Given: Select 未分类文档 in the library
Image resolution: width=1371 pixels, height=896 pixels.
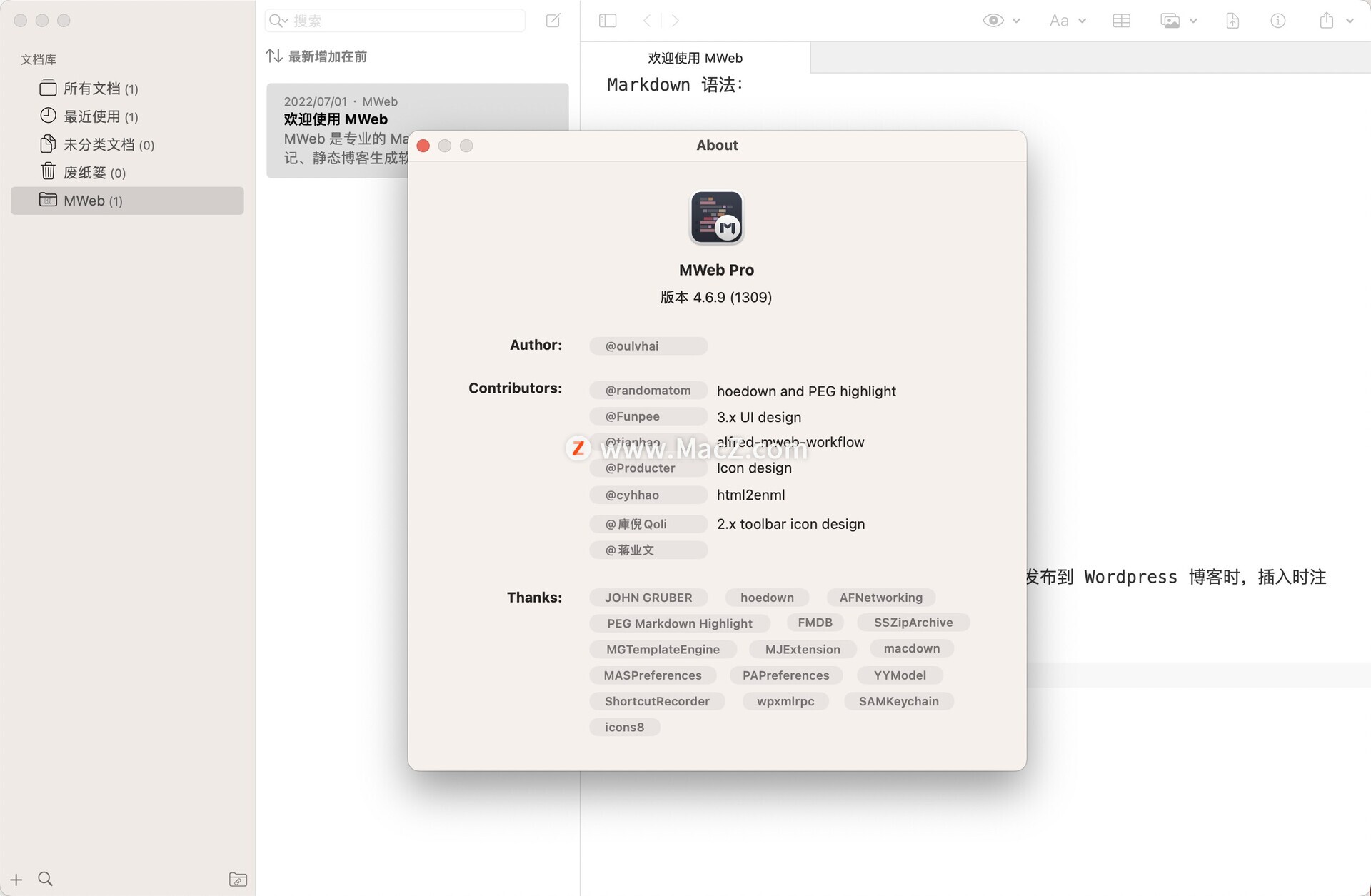Looking at the screenshot, I should pos(127,144).
